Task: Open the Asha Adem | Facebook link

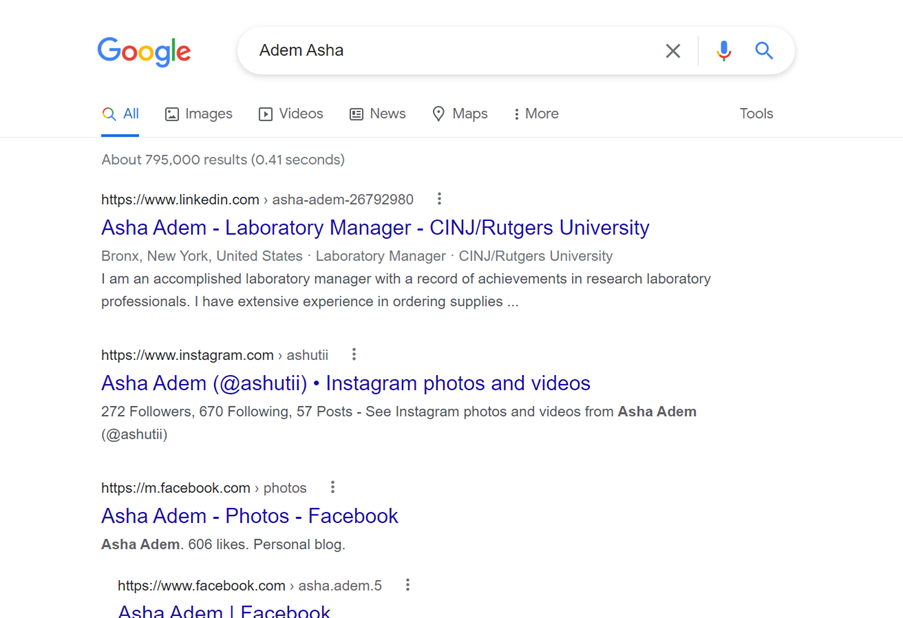Action: (224, 611)
